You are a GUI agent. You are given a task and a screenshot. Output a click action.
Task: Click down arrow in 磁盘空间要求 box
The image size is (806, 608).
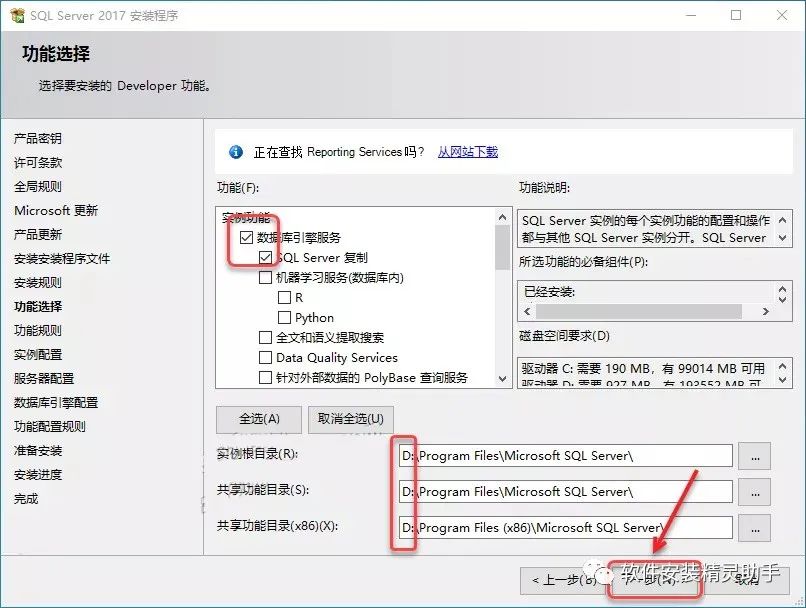(x=782, y=380)
